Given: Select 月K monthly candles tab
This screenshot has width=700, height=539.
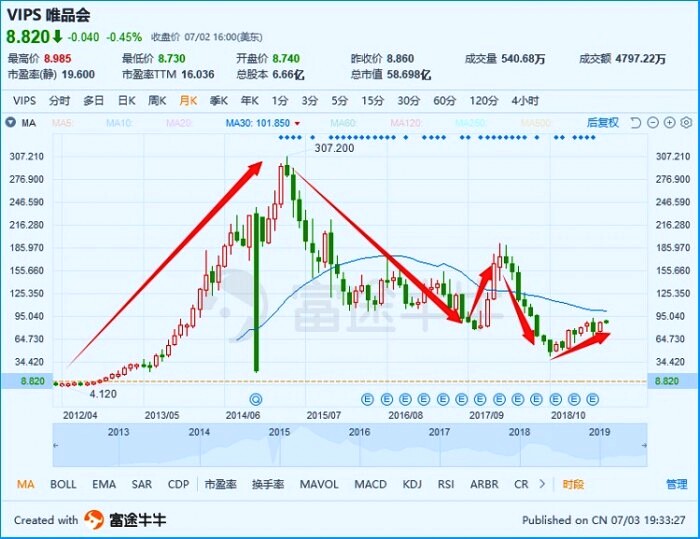Looking at the screenshot, I should click(x=188, y=100).
